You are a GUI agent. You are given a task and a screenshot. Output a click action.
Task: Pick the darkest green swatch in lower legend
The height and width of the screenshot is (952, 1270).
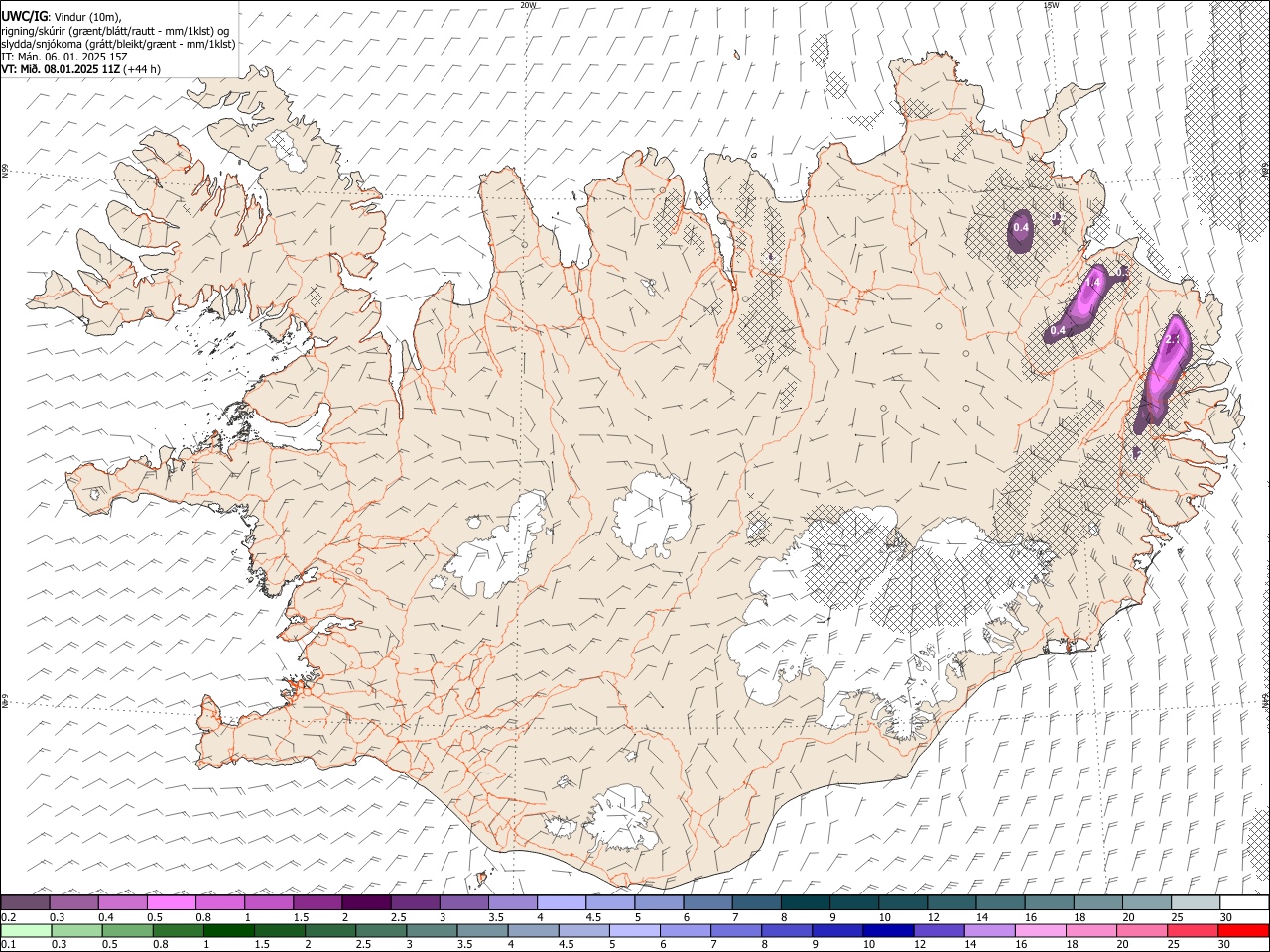(x=227, y=930)
